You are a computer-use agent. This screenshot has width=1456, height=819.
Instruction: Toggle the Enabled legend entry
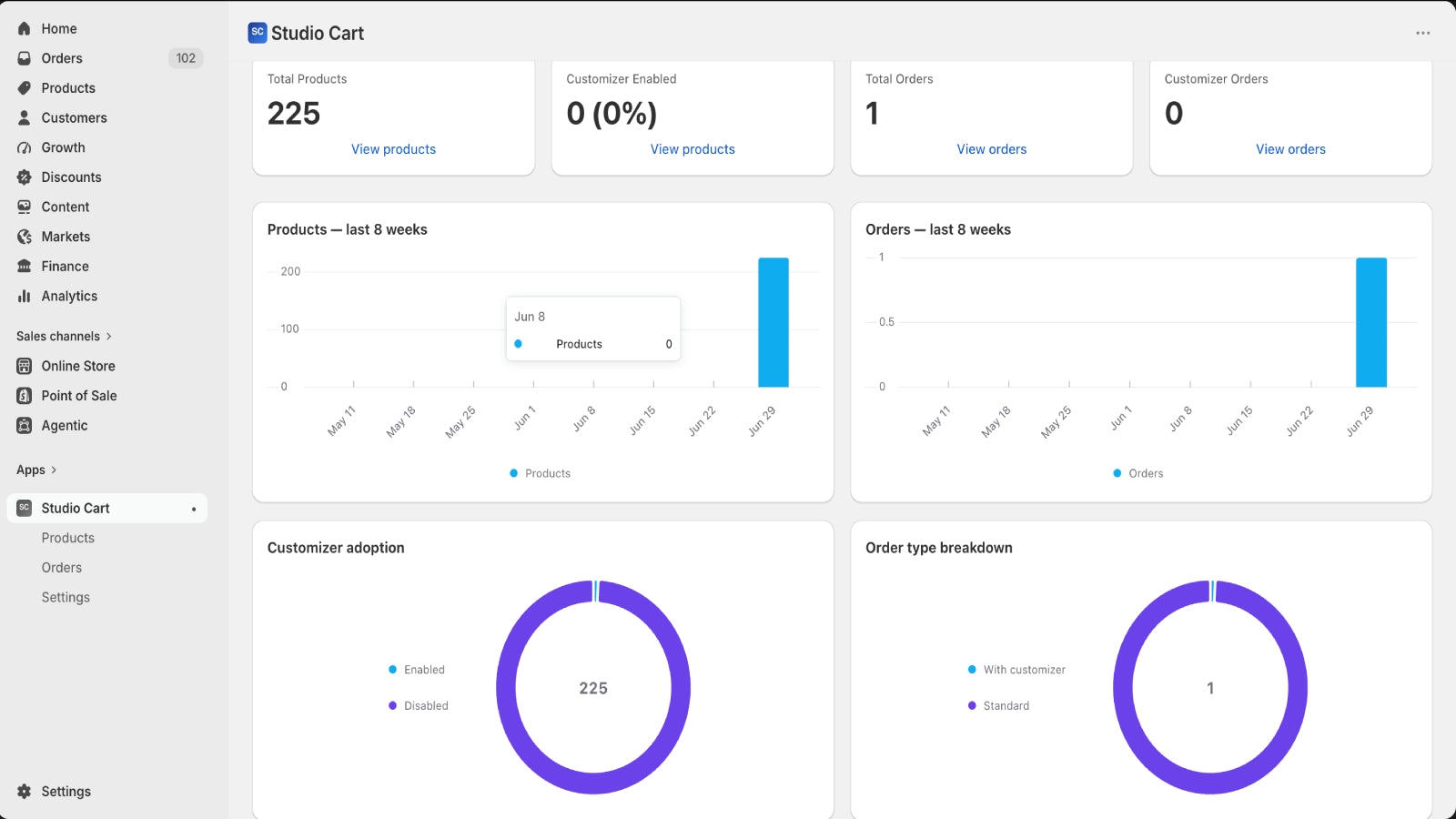pyautogui.click(x=417, y=670)
